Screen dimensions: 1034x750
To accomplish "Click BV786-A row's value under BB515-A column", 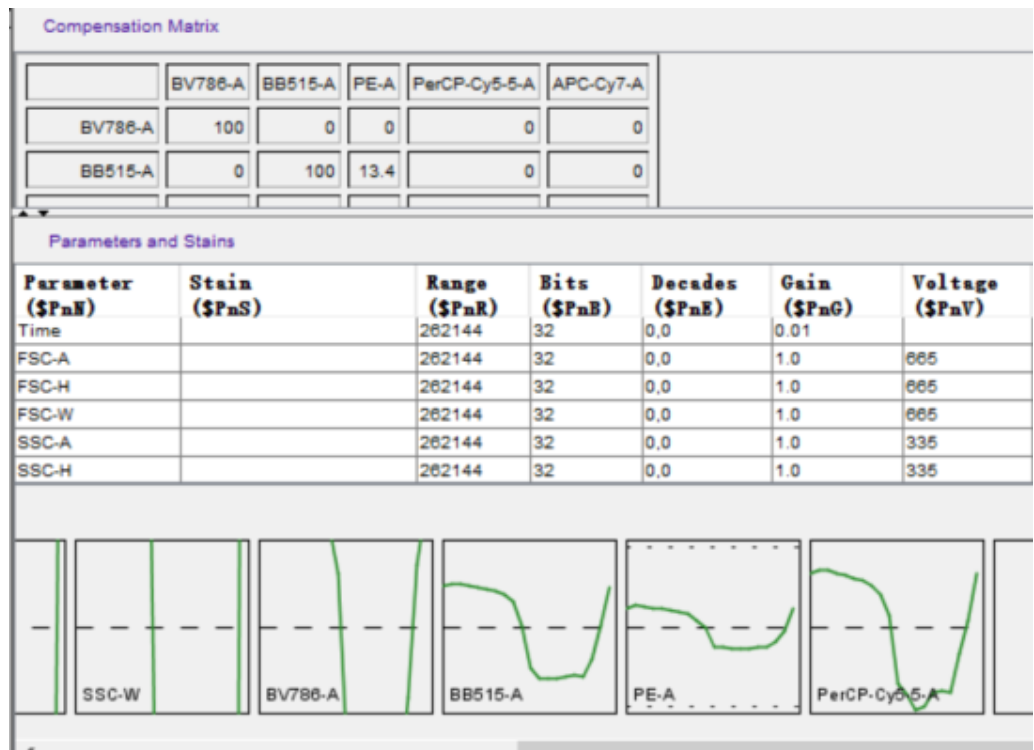I will point(299,126).
